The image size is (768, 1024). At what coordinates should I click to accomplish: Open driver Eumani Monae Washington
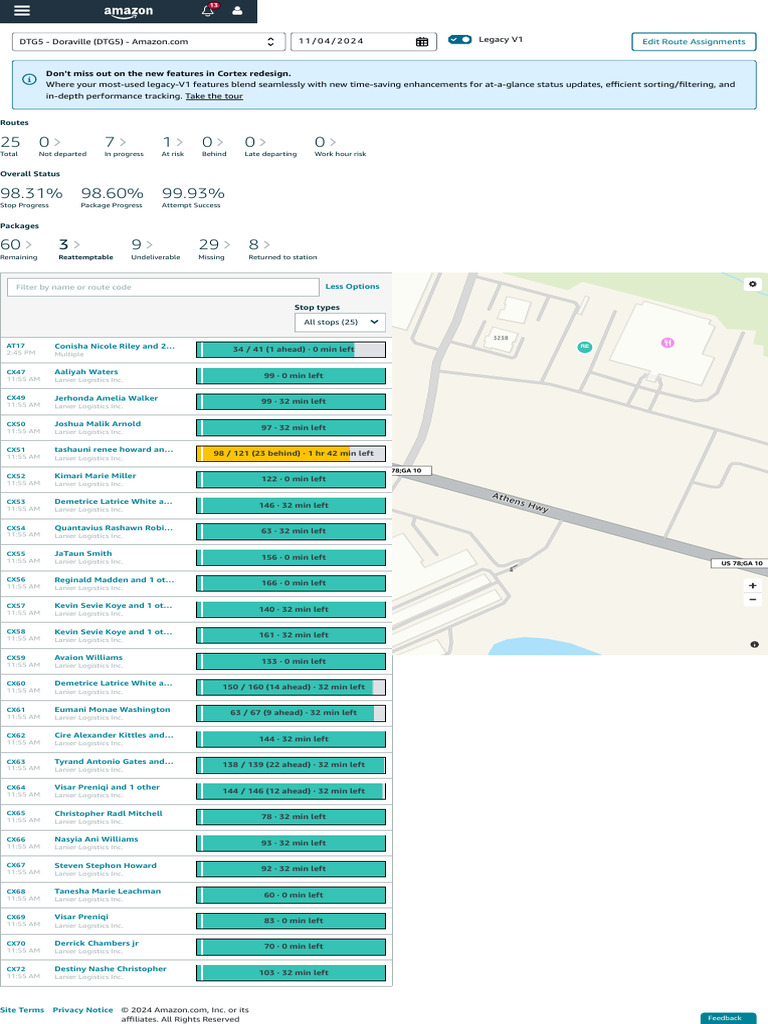(112, 709)
